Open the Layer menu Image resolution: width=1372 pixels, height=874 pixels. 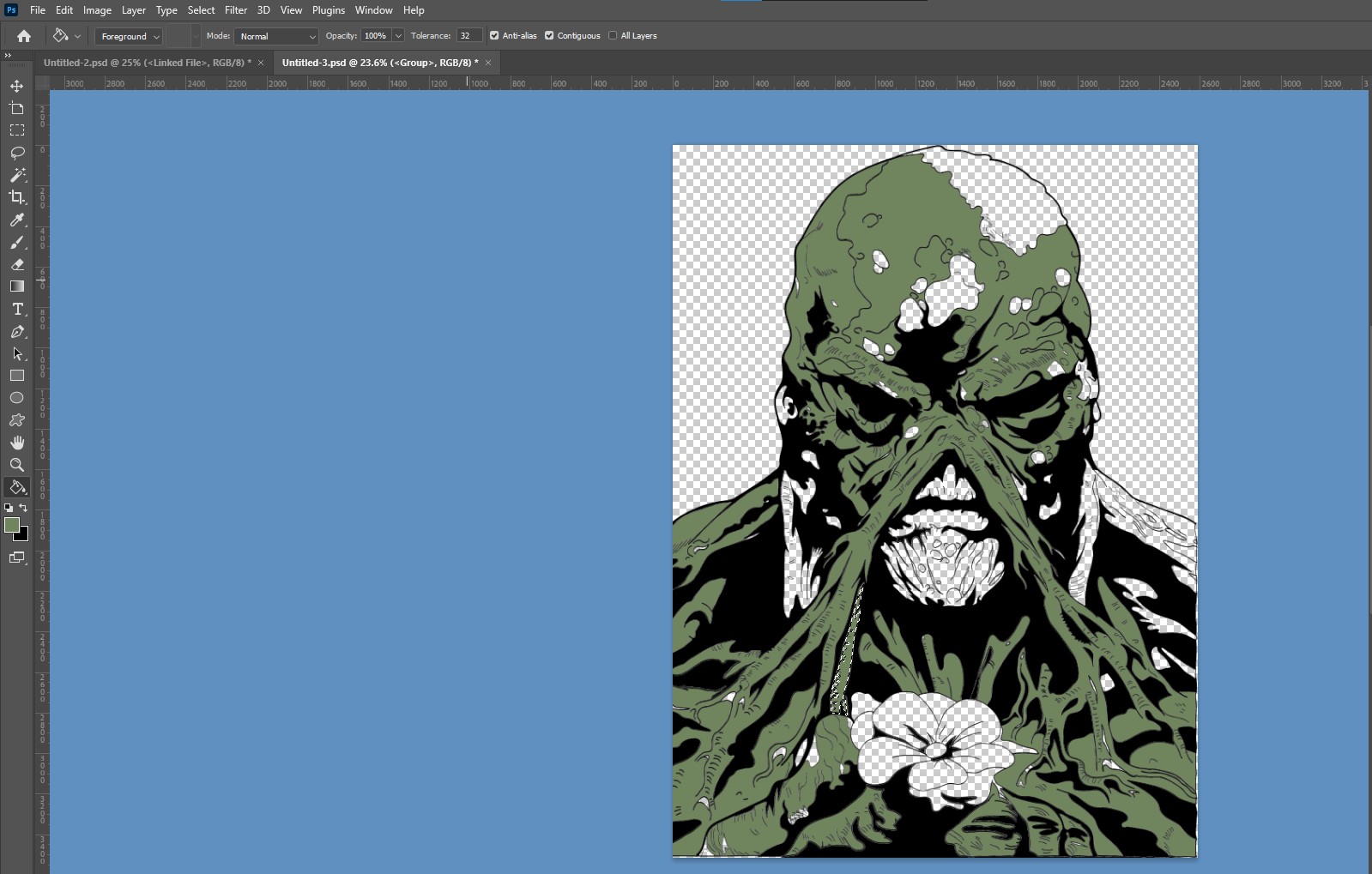(x=133, y=10)
